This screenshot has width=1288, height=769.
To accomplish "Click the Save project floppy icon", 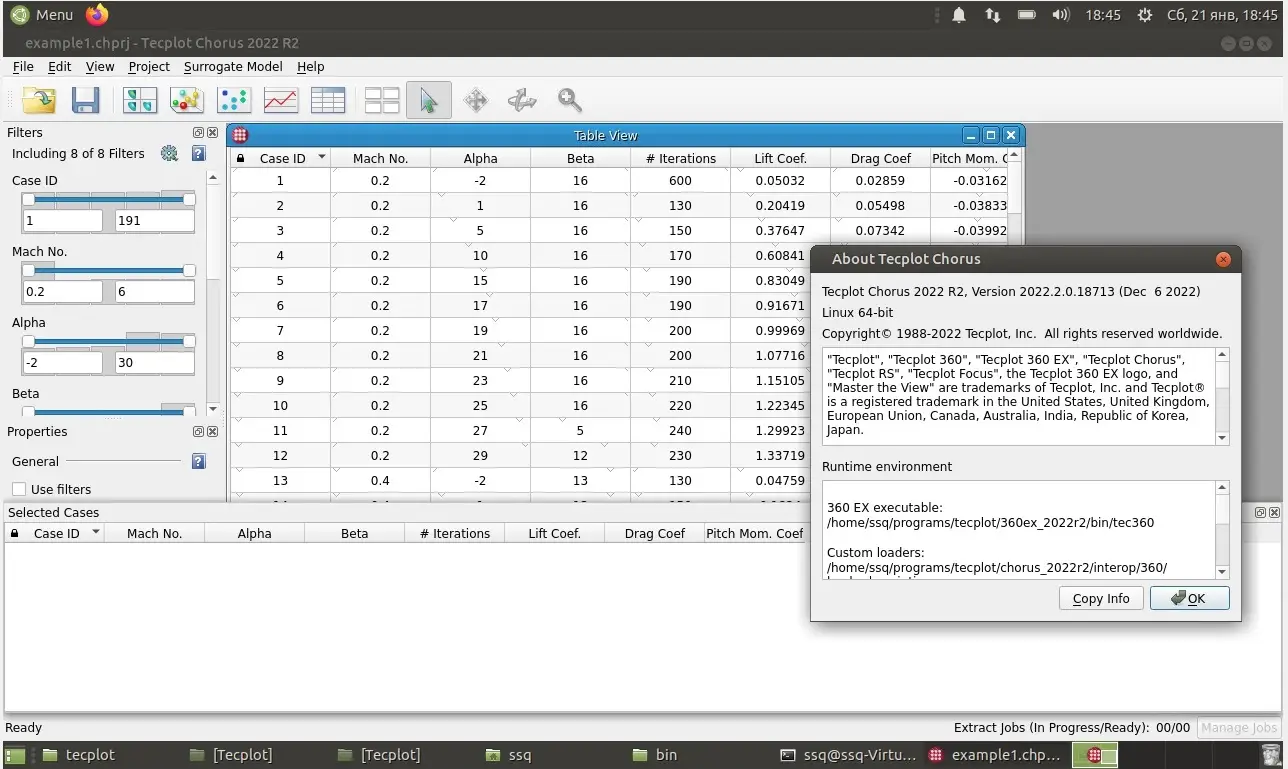I will (85, 100).
